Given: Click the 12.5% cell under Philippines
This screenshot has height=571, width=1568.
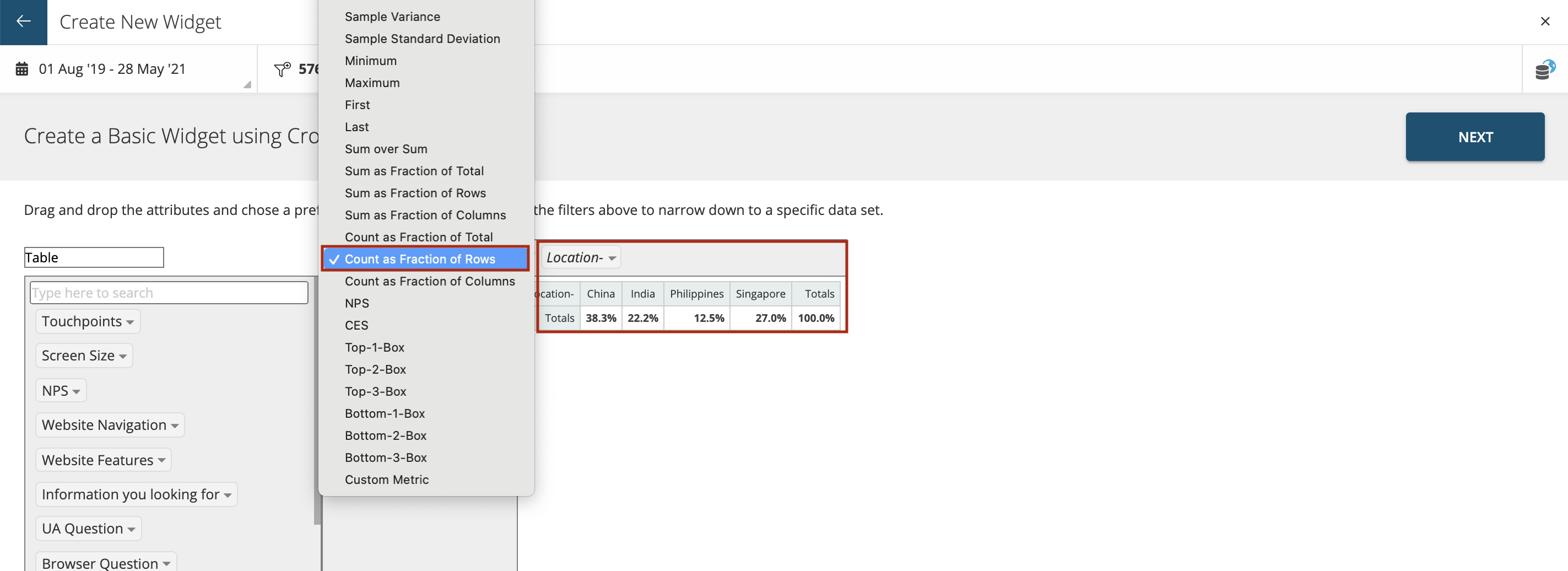Looking at the screenshot, I should coord(697,318).
